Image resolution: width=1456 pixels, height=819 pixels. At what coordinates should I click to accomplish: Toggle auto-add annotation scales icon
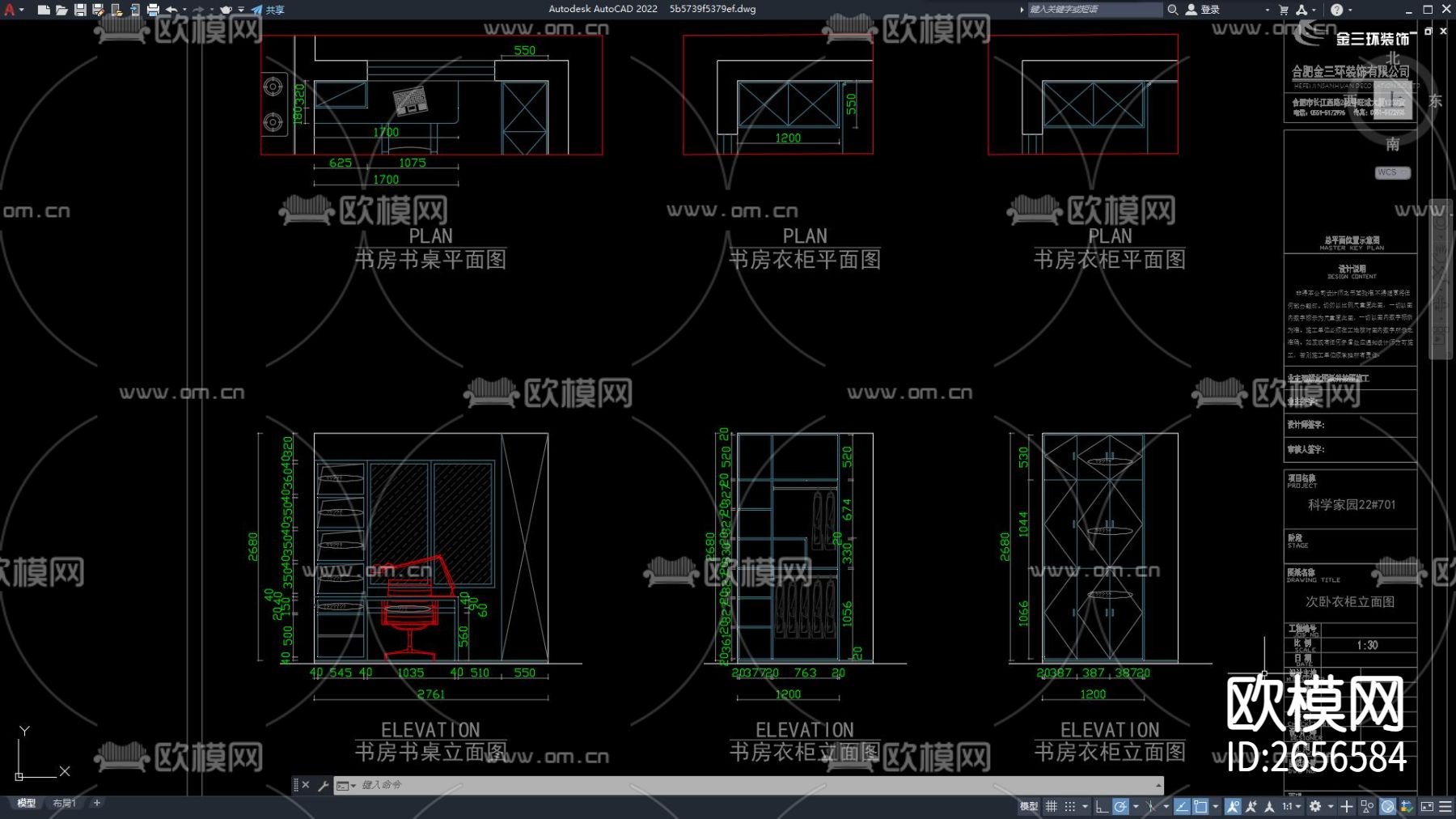[1251, 806]
